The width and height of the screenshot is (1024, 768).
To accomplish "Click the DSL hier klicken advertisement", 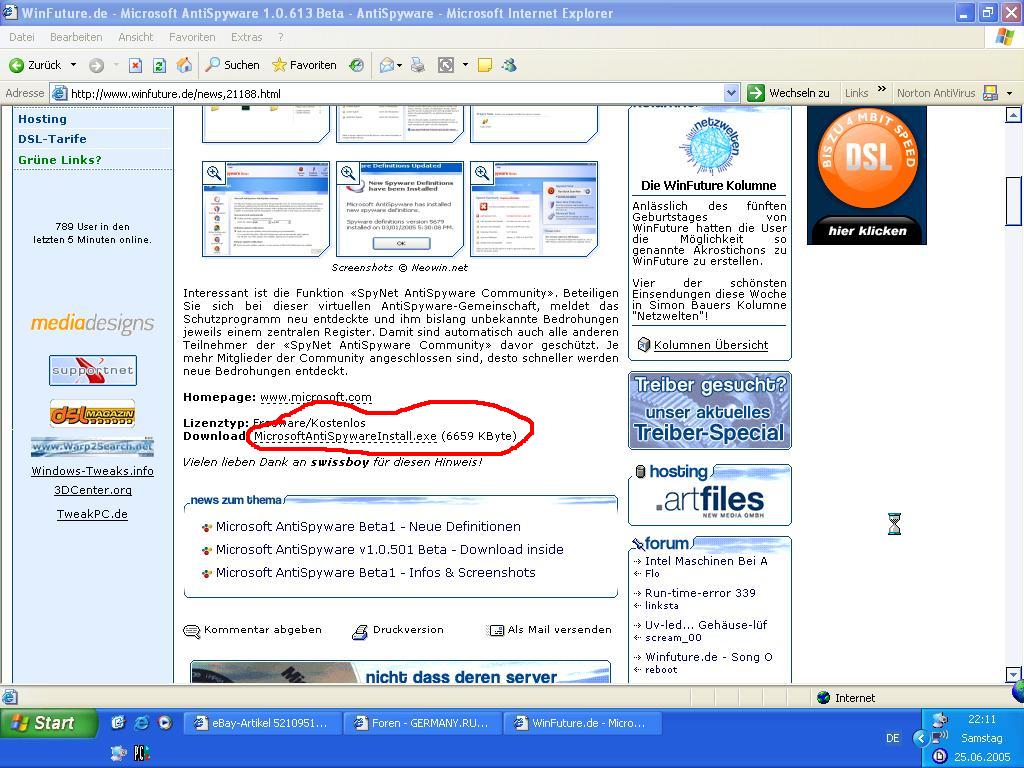I will 867,175.
